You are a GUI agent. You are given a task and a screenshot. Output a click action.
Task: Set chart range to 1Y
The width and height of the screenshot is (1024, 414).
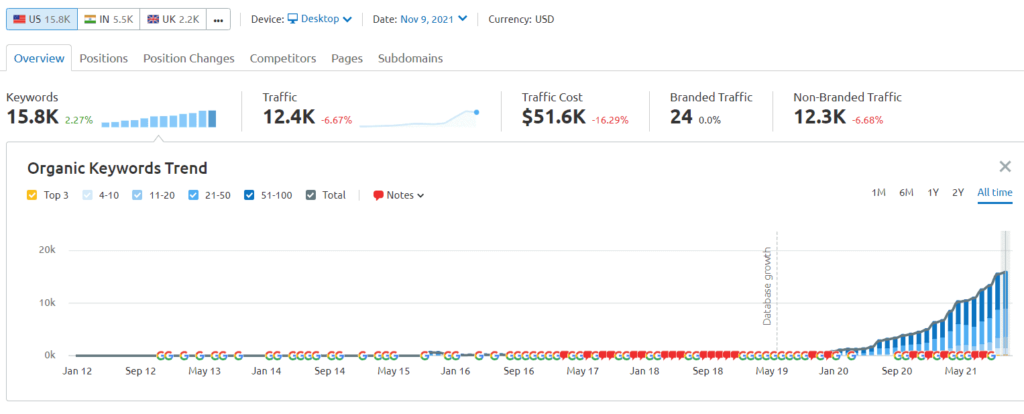[933, 192]
